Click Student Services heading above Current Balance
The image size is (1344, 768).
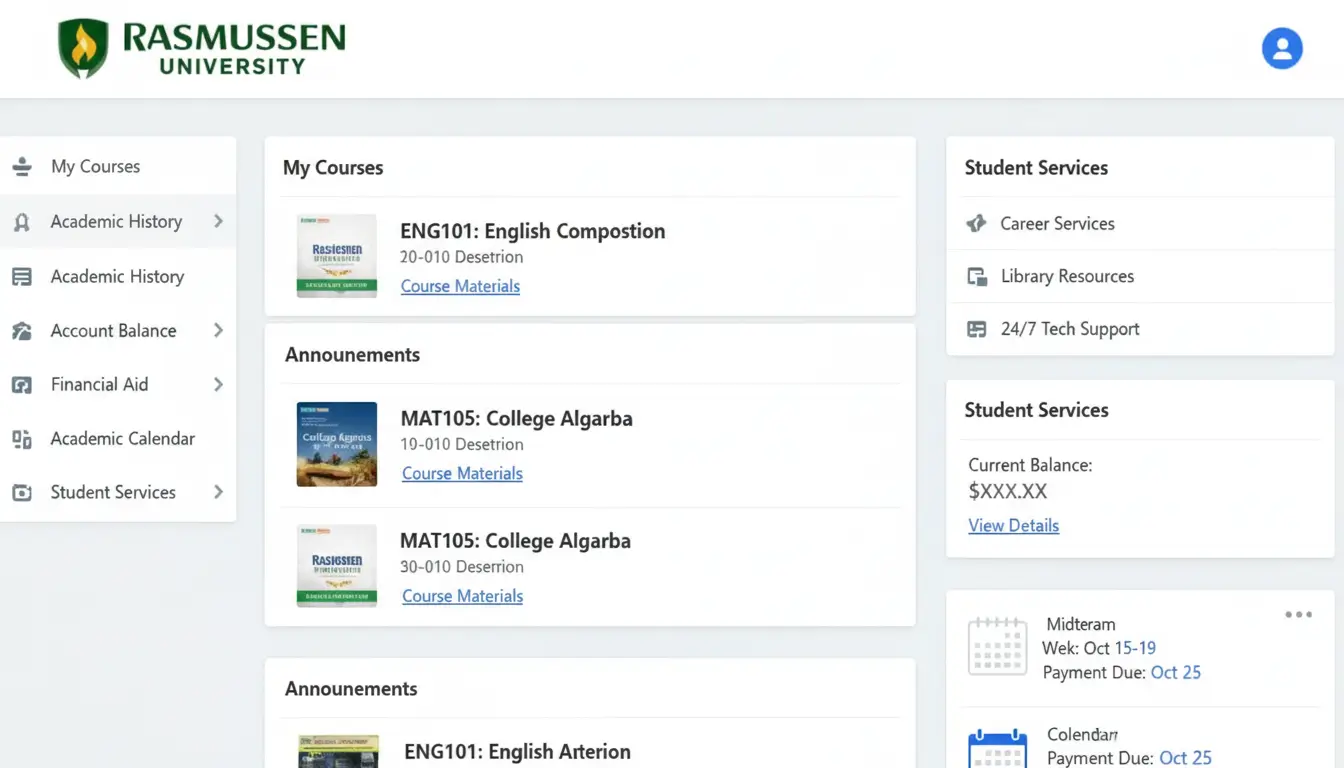pyautogui.click(x=1036, y=410)
